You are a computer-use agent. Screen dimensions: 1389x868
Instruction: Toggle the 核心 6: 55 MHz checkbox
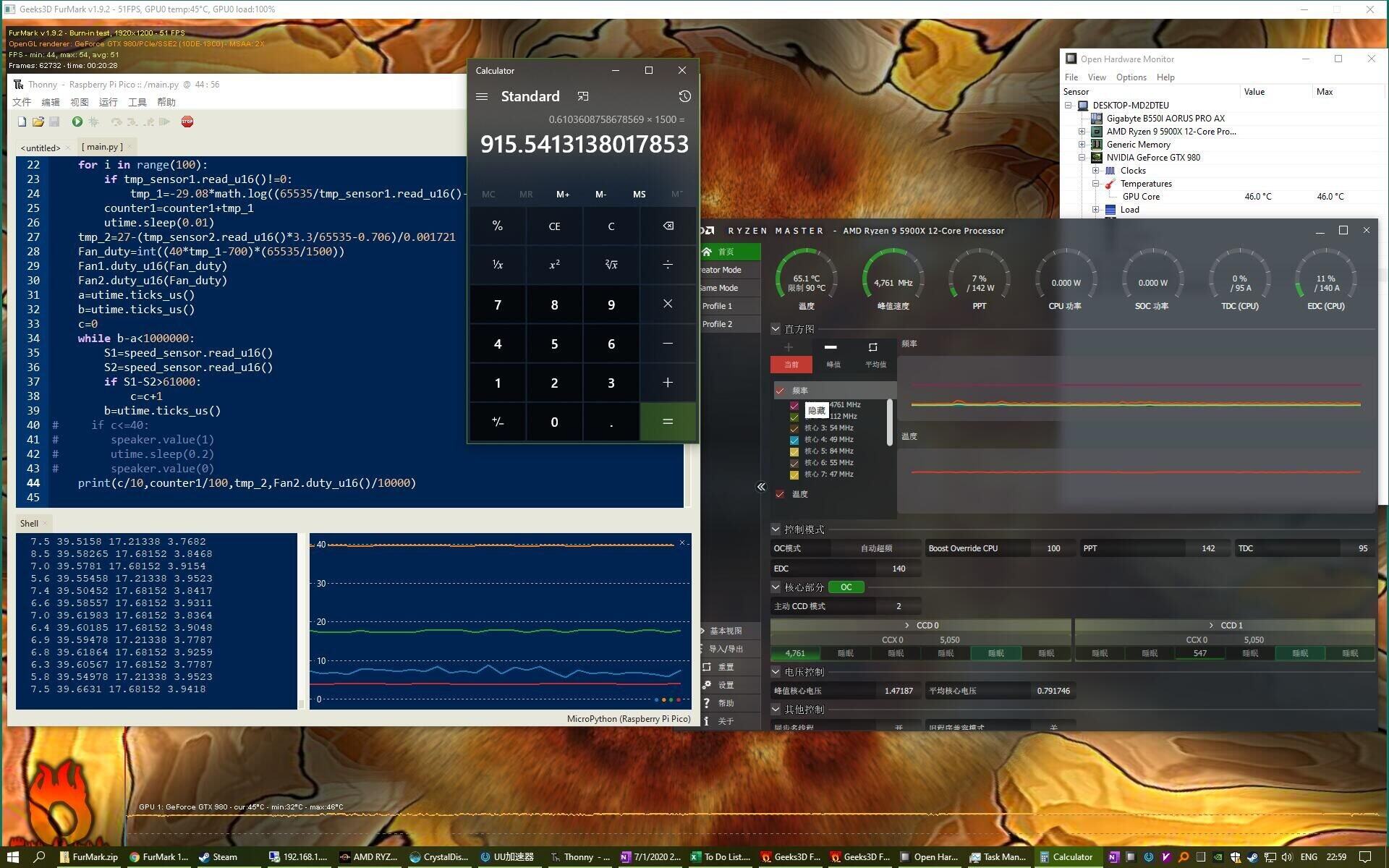pyautogui.click(x=794, y=463)
